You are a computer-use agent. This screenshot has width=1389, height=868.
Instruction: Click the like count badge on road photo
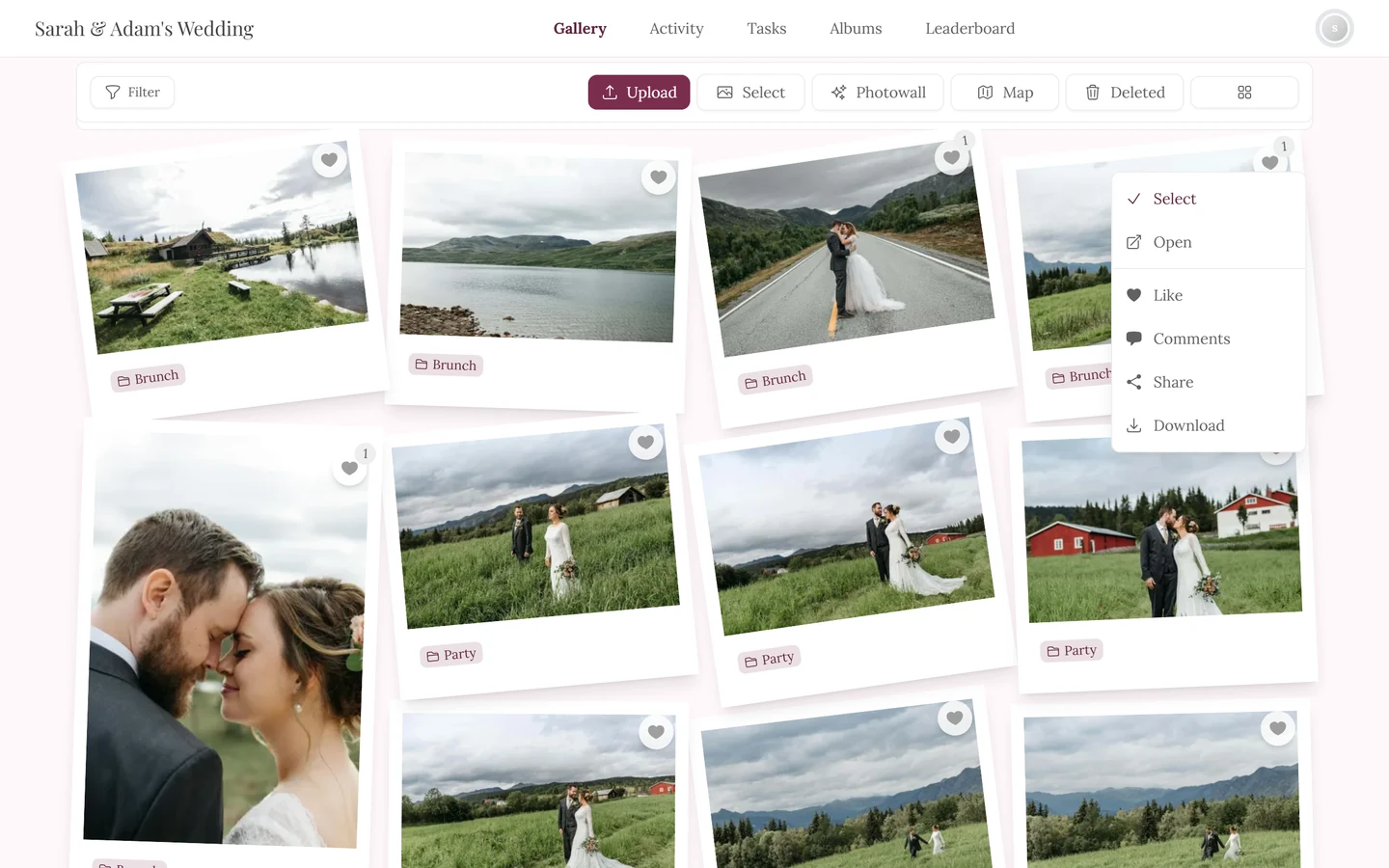pyautogui.click(x=965, y=141)
